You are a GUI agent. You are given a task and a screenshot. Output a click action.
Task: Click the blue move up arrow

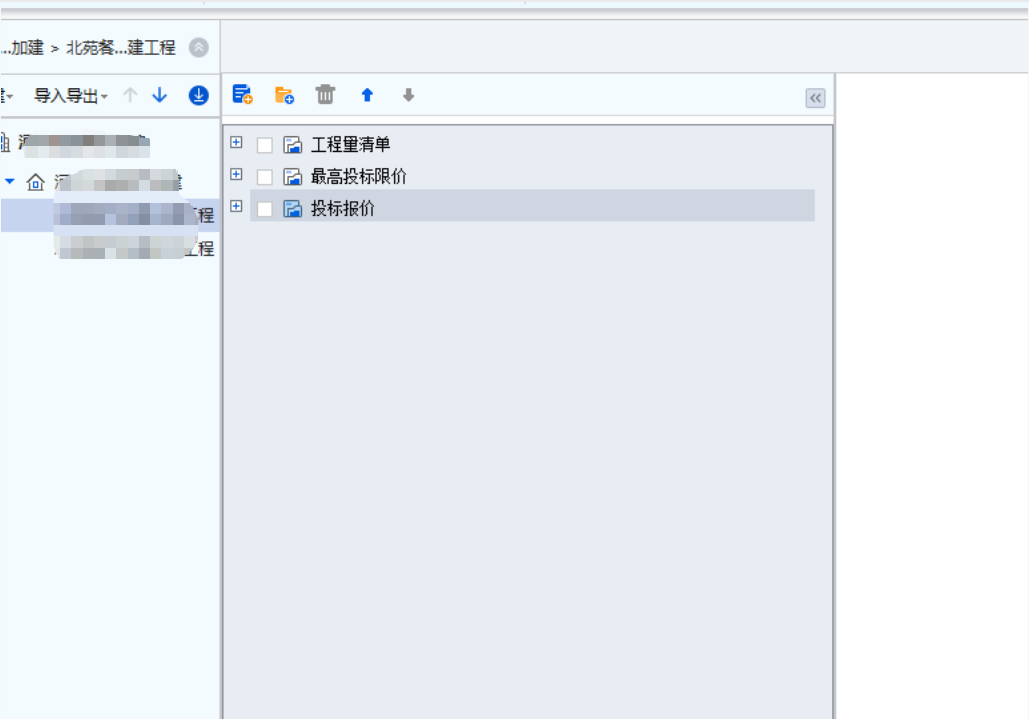[368, 95]
